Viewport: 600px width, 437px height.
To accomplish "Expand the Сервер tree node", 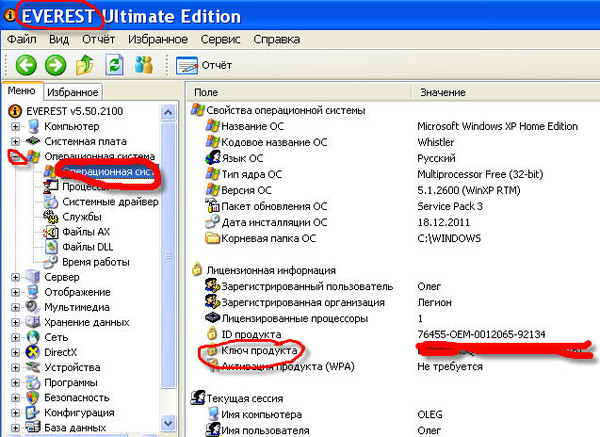I will tap(15, 277).
